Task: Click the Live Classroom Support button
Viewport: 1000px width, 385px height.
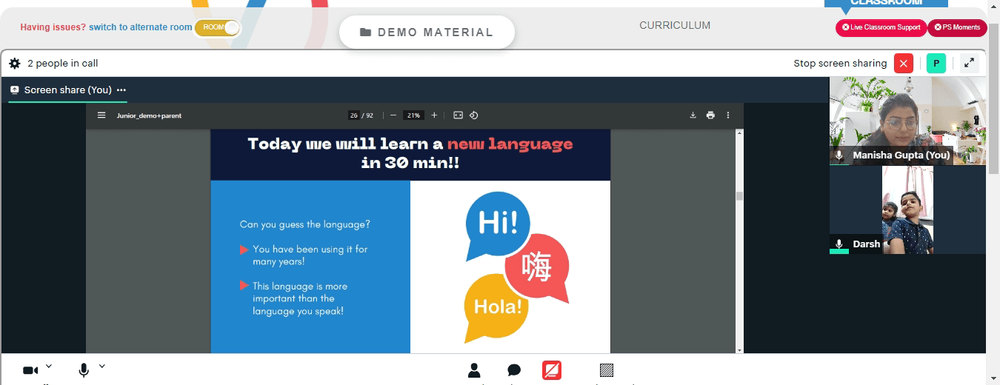Action: pos(880,27)
